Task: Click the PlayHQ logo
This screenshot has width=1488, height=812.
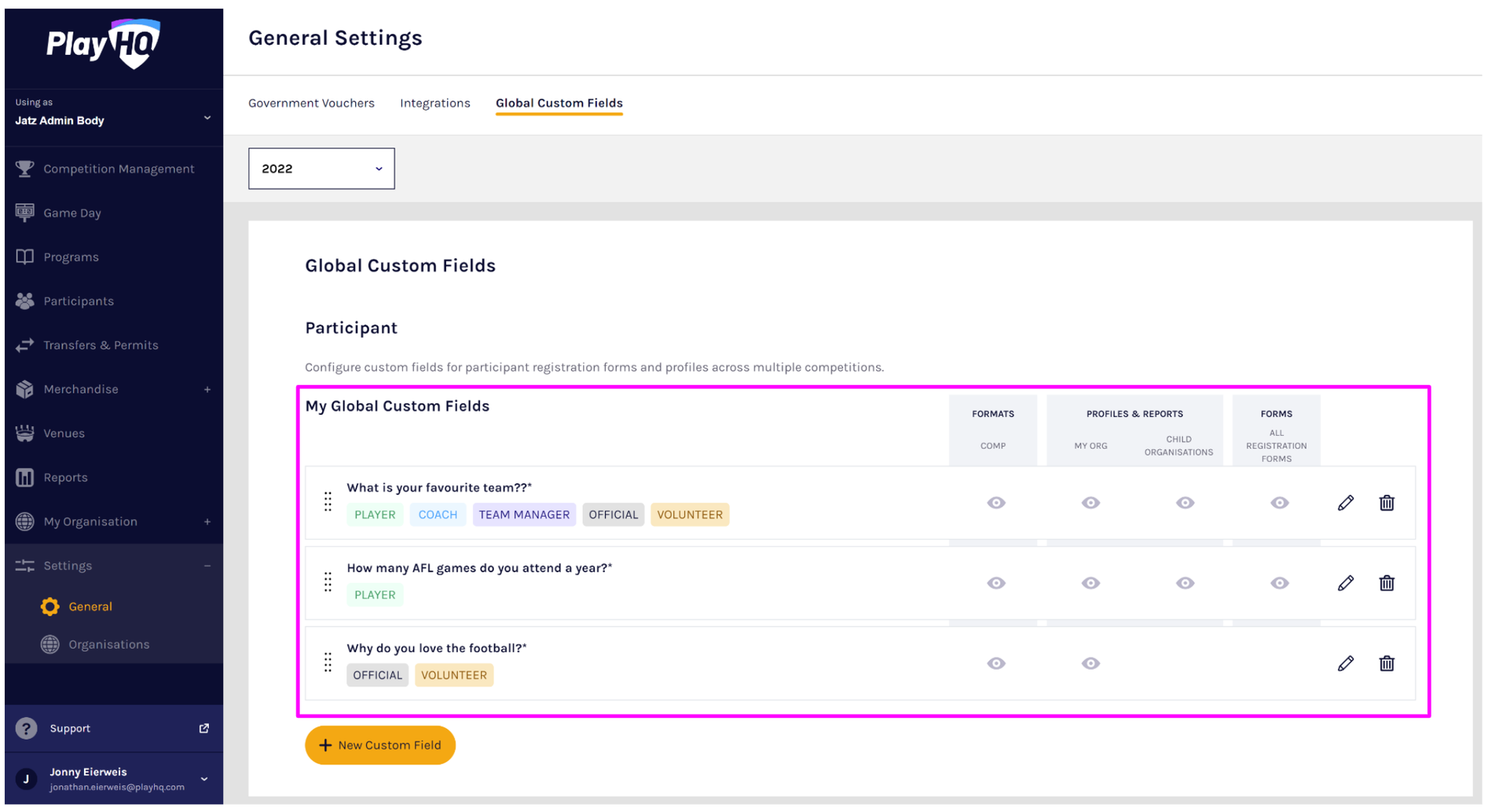Action: click(103, 44)
